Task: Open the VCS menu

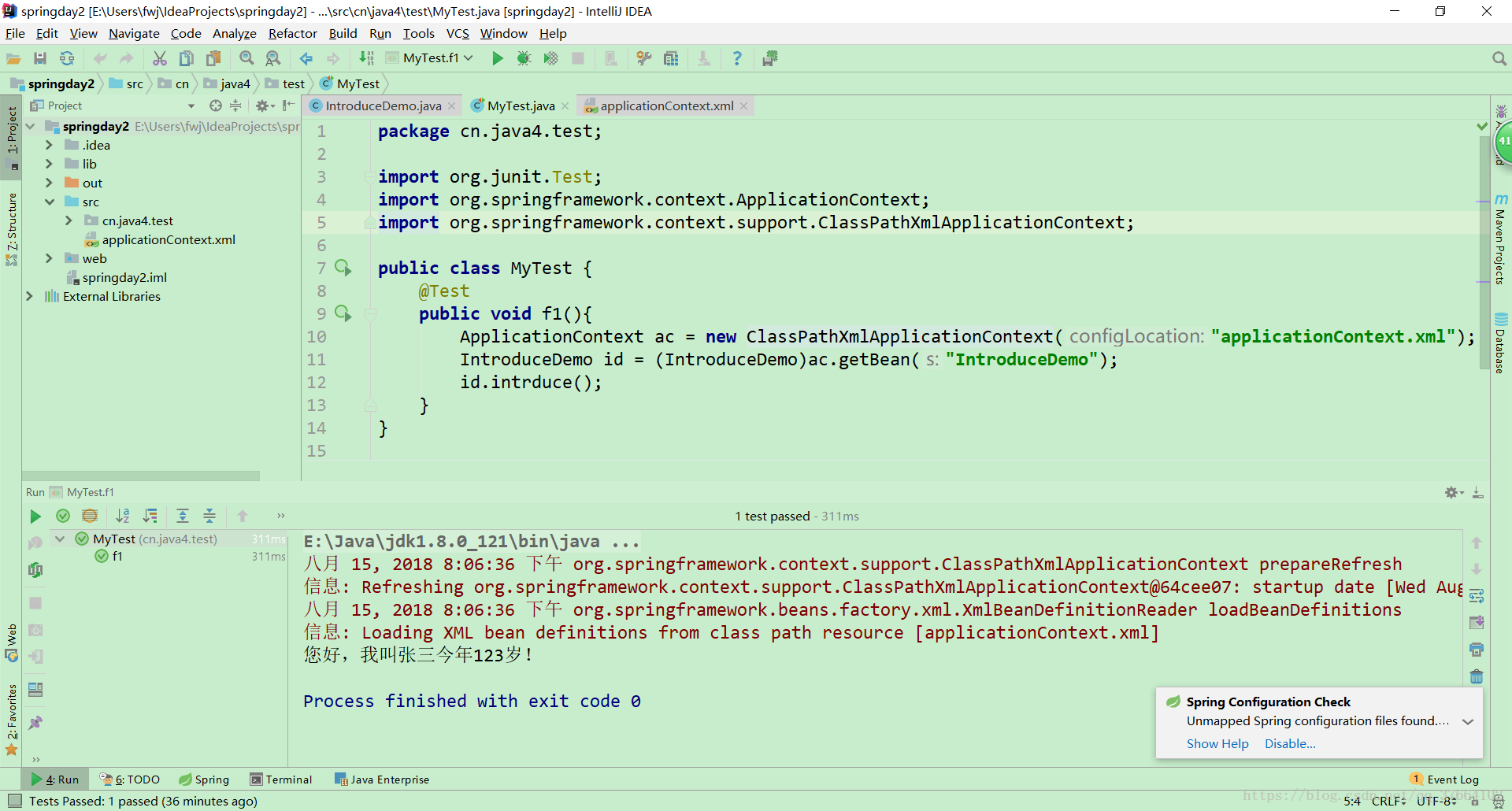Action: [x=458, y=33]
